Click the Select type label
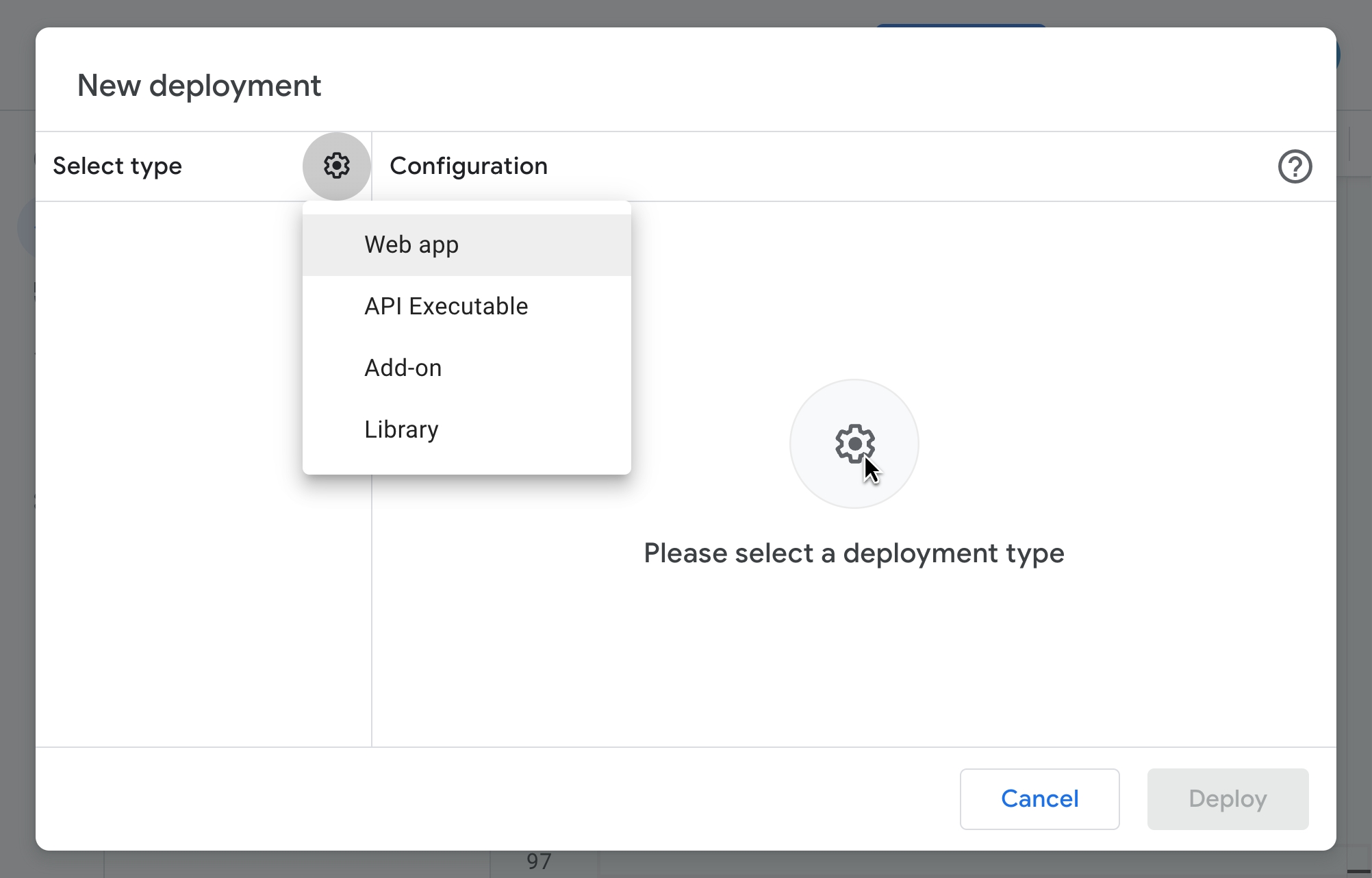This screenshot has width=1372, height=878. coord(117,166)
